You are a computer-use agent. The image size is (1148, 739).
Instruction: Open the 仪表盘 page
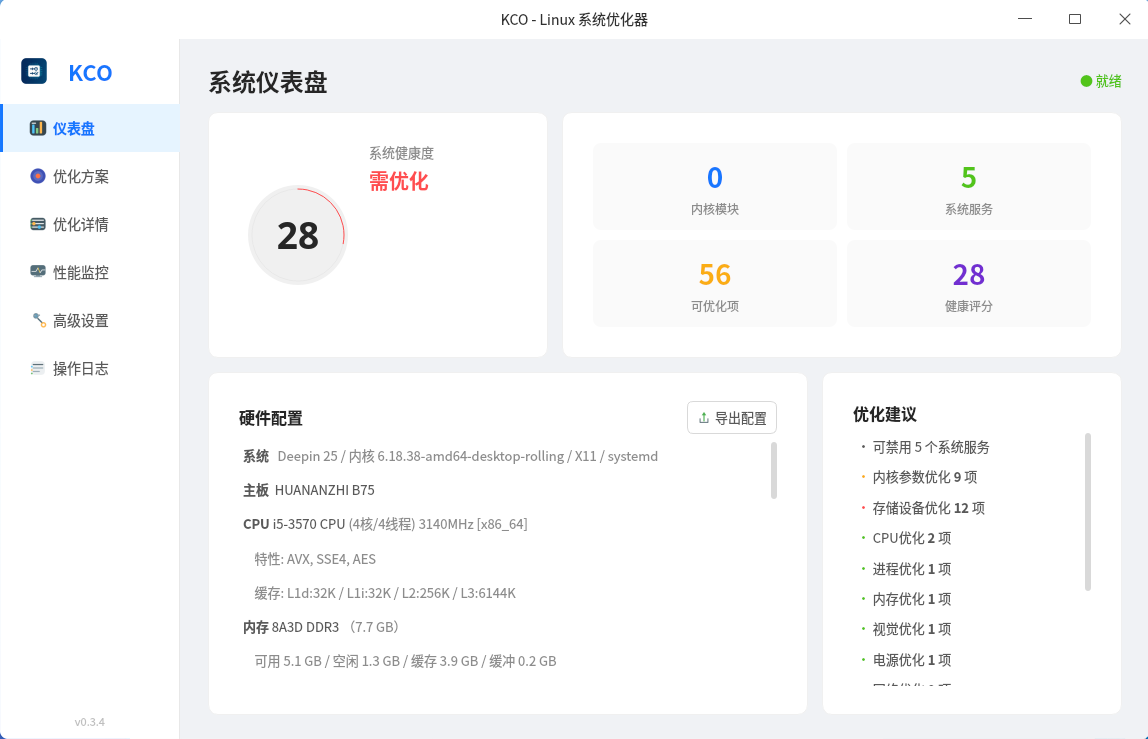click(90, 128)
